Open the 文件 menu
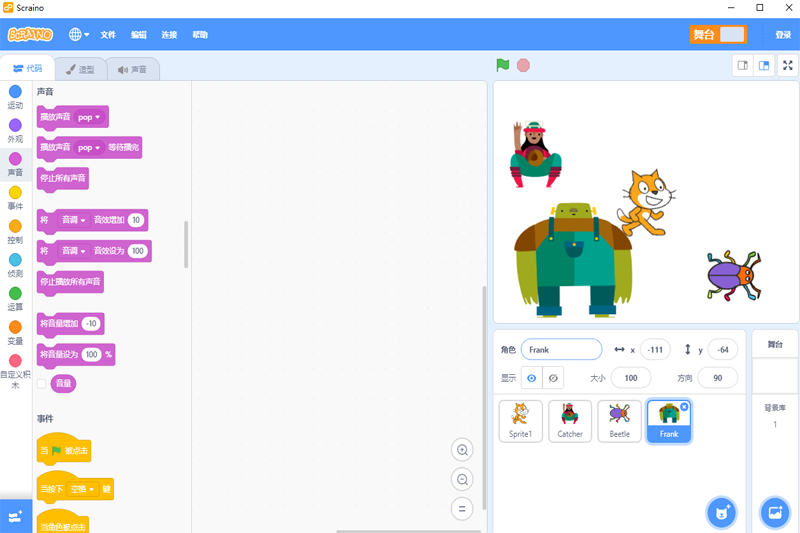This screenshot has width=800, height=533. coord(108,35)
